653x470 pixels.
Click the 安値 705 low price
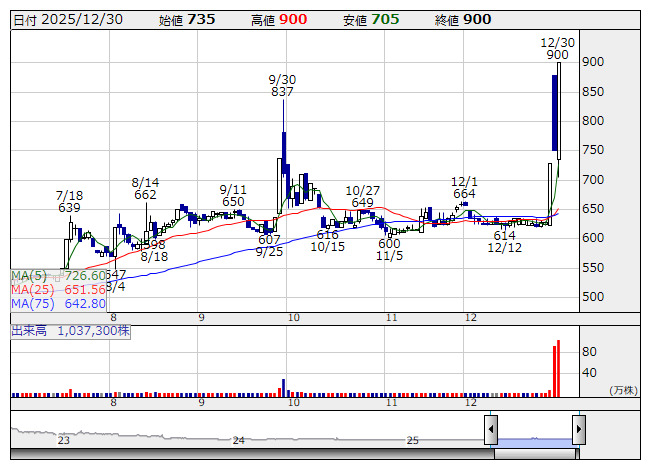coord(371,19)
